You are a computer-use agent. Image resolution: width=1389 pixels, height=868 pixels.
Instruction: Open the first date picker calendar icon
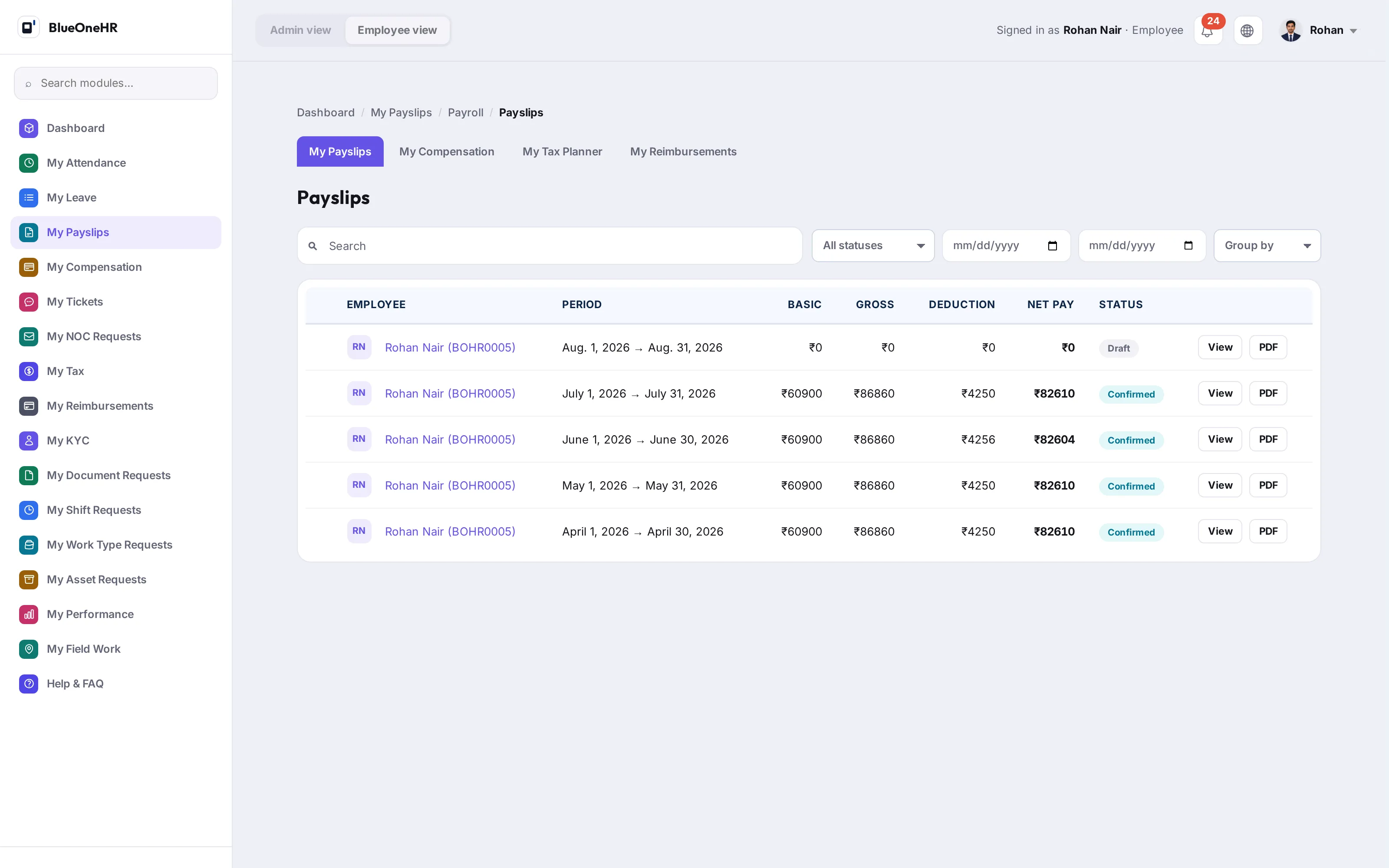coord(1052,246)
